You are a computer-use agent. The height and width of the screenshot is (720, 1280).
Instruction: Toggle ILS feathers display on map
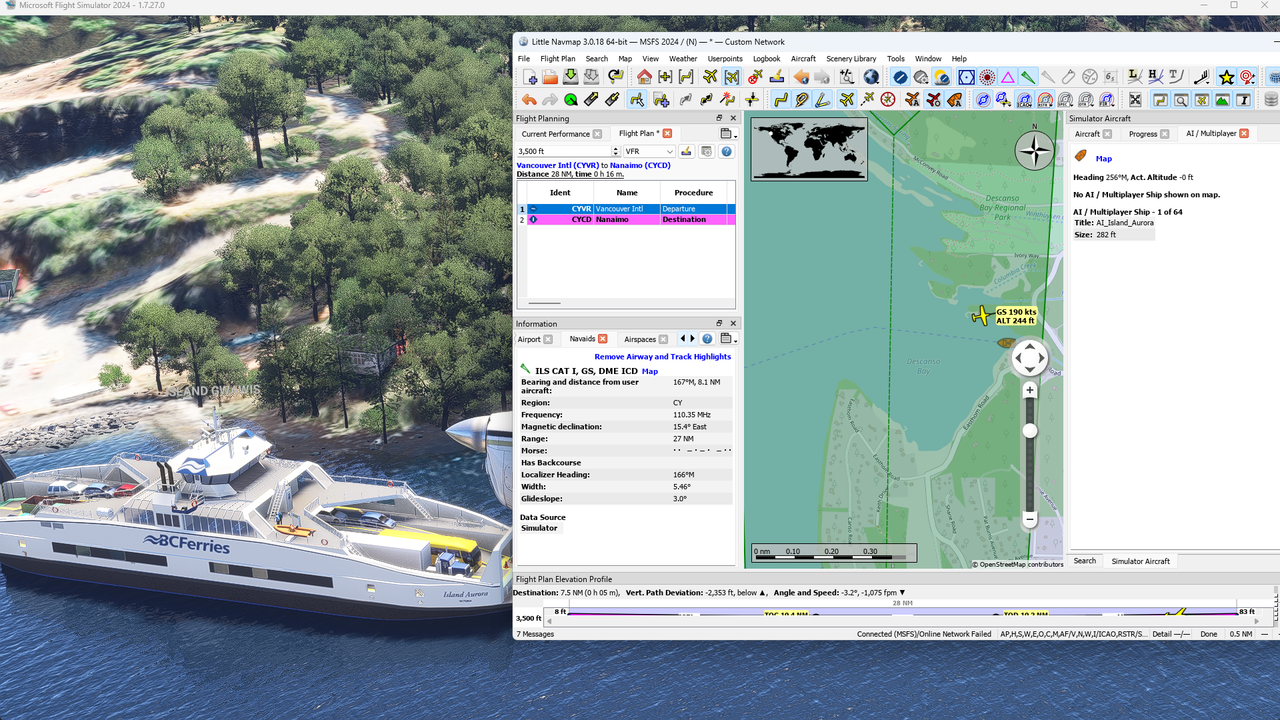[1028, 77]
